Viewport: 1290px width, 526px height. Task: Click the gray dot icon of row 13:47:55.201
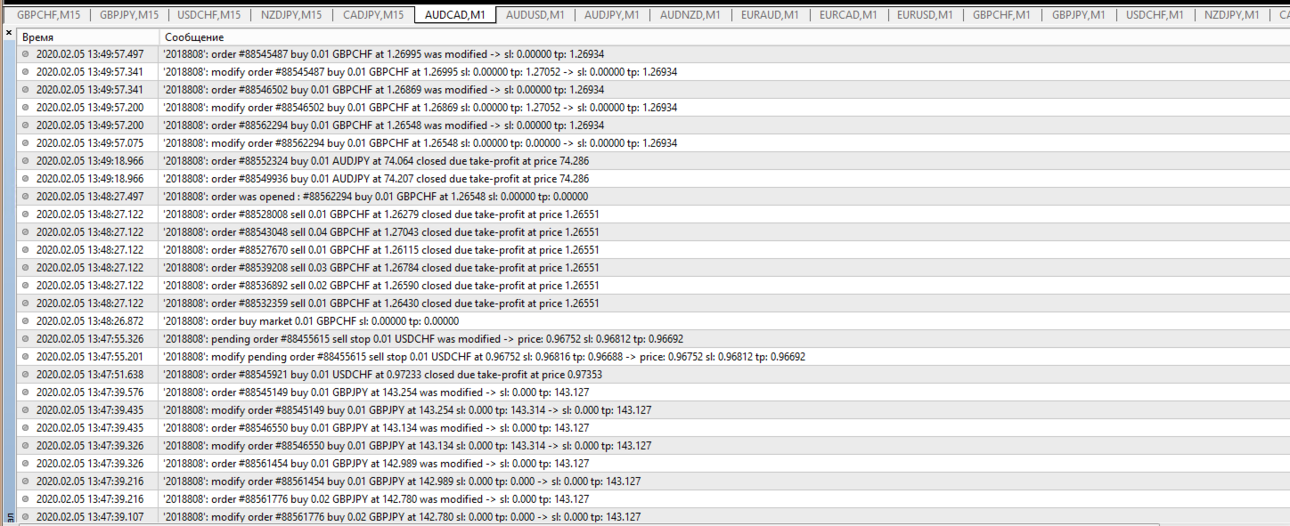(26, 357)
